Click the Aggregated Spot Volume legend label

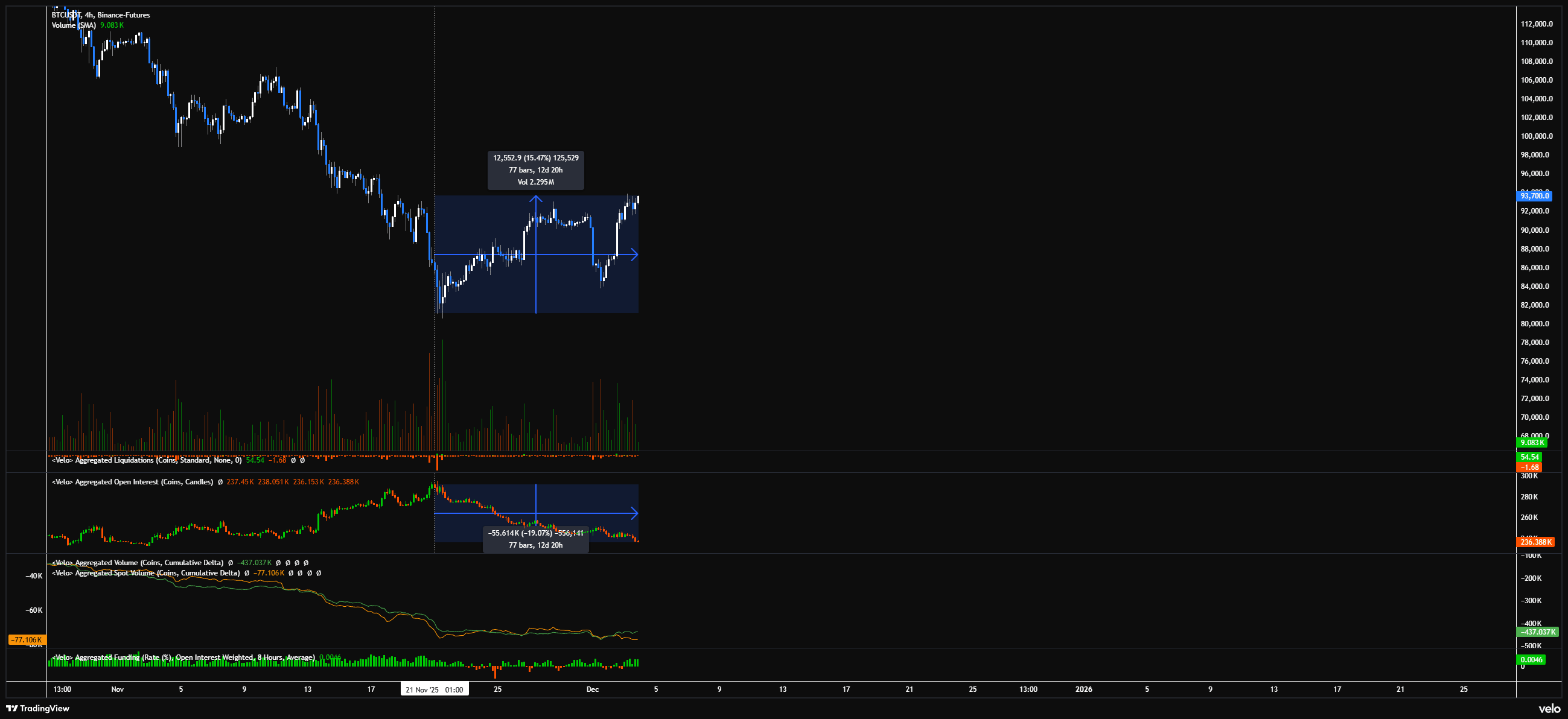point(145,573)
